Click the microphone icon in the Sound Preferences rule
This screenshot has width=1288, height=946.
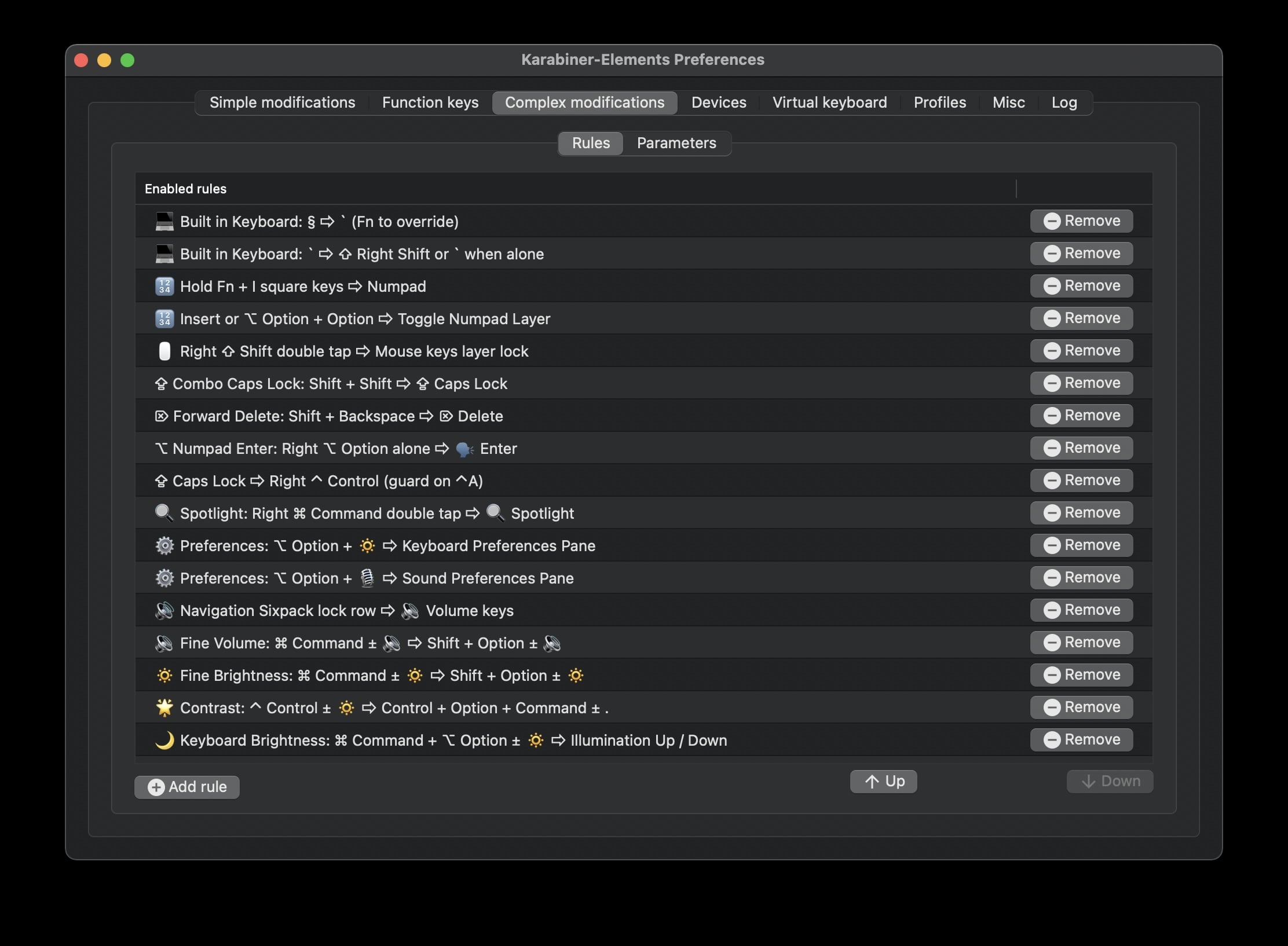(x=367, y=578)
